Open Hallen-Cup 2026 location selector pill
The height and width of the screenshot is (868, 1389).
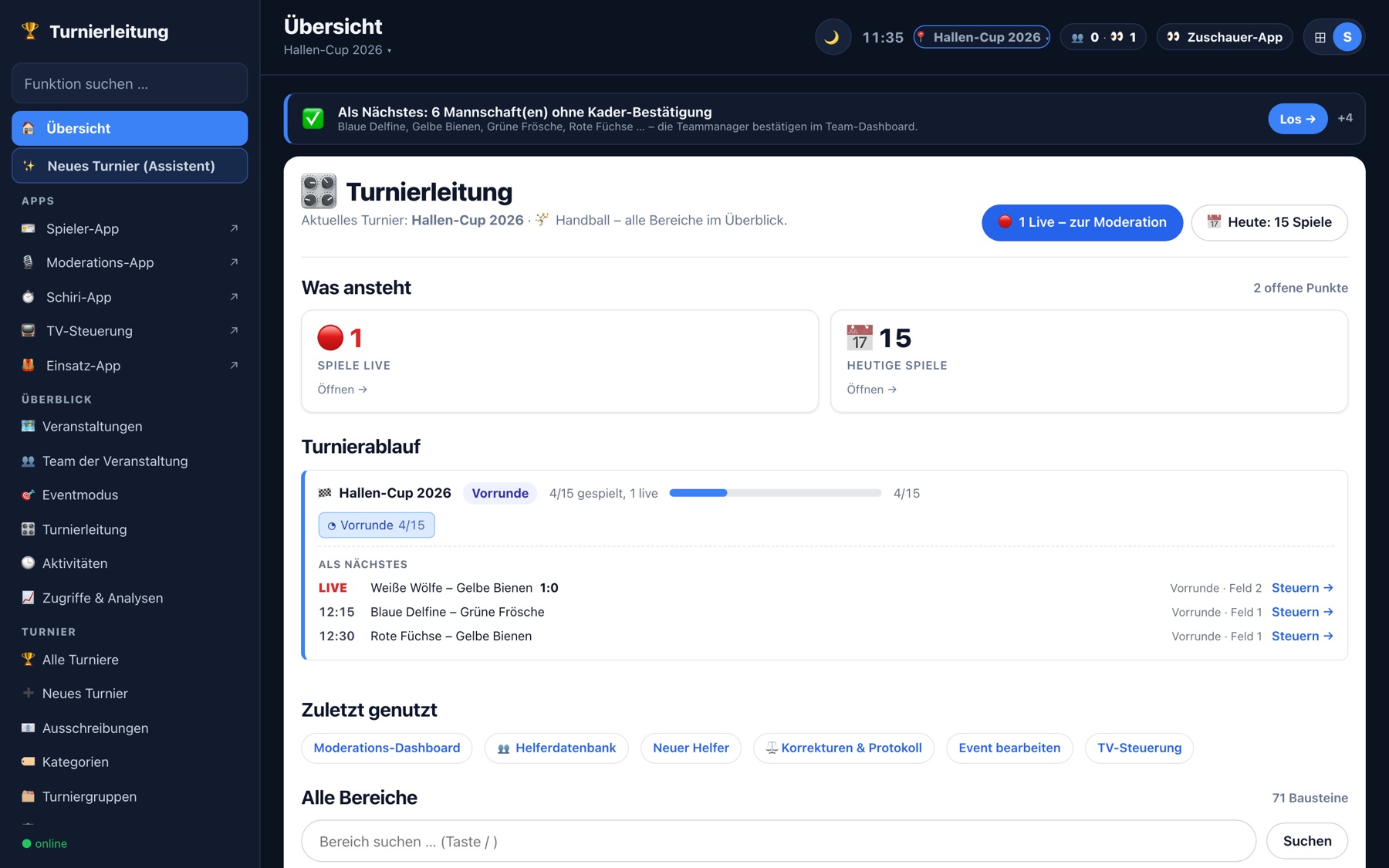(x=982, y=37)
